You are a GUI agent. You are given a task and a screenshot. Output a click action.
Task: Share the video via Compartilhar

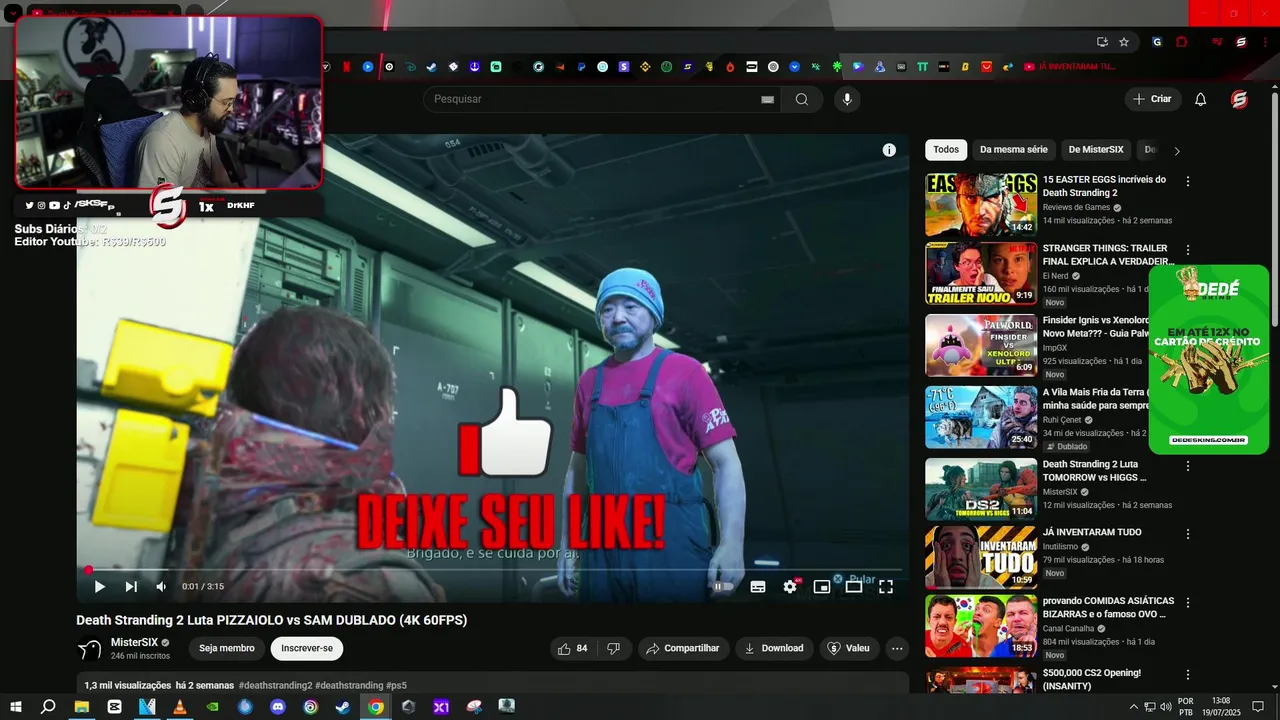click(x=683, y=648)
